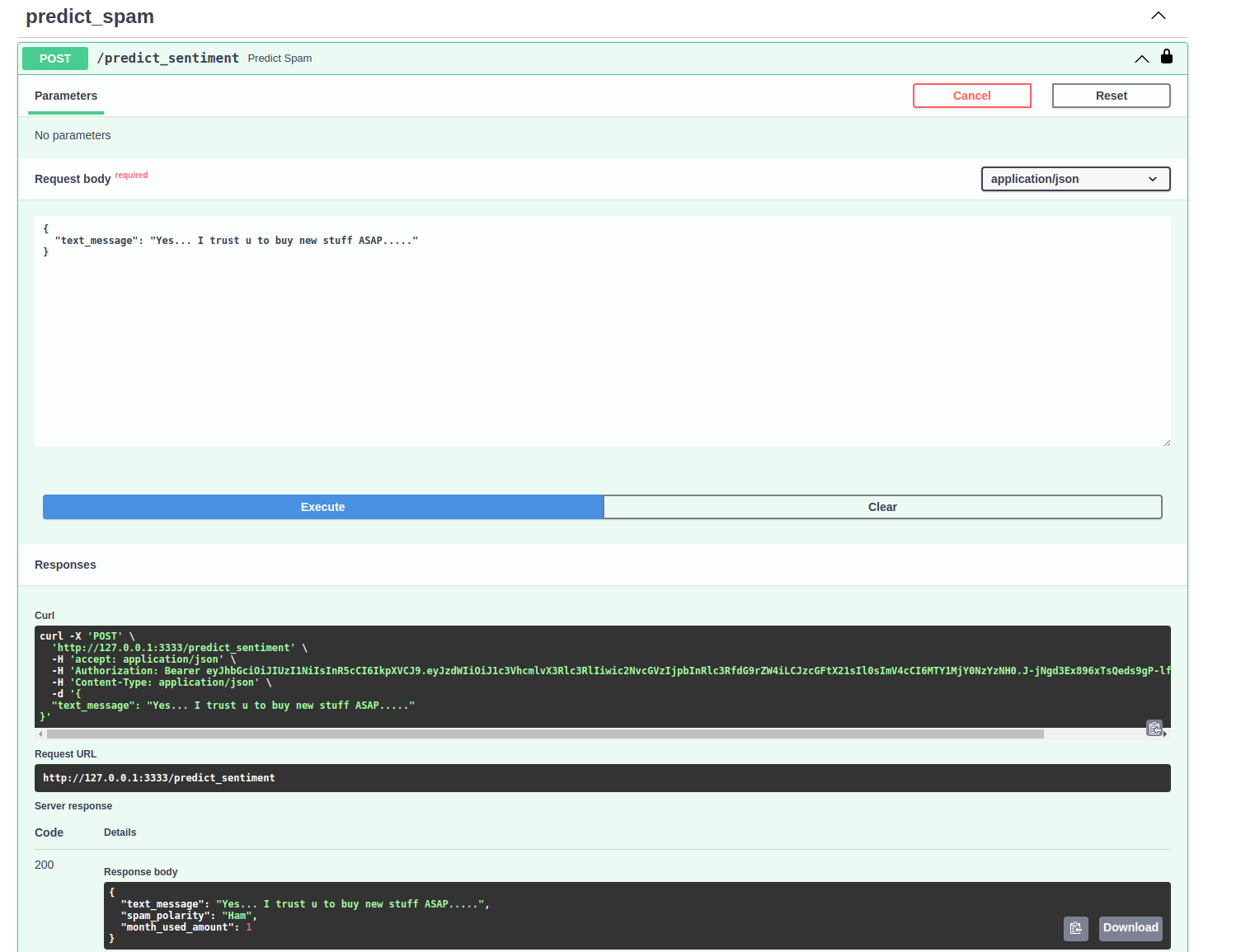Click the "No parameters" text
Screen dimensions: 1241x952
pos(73,135)
